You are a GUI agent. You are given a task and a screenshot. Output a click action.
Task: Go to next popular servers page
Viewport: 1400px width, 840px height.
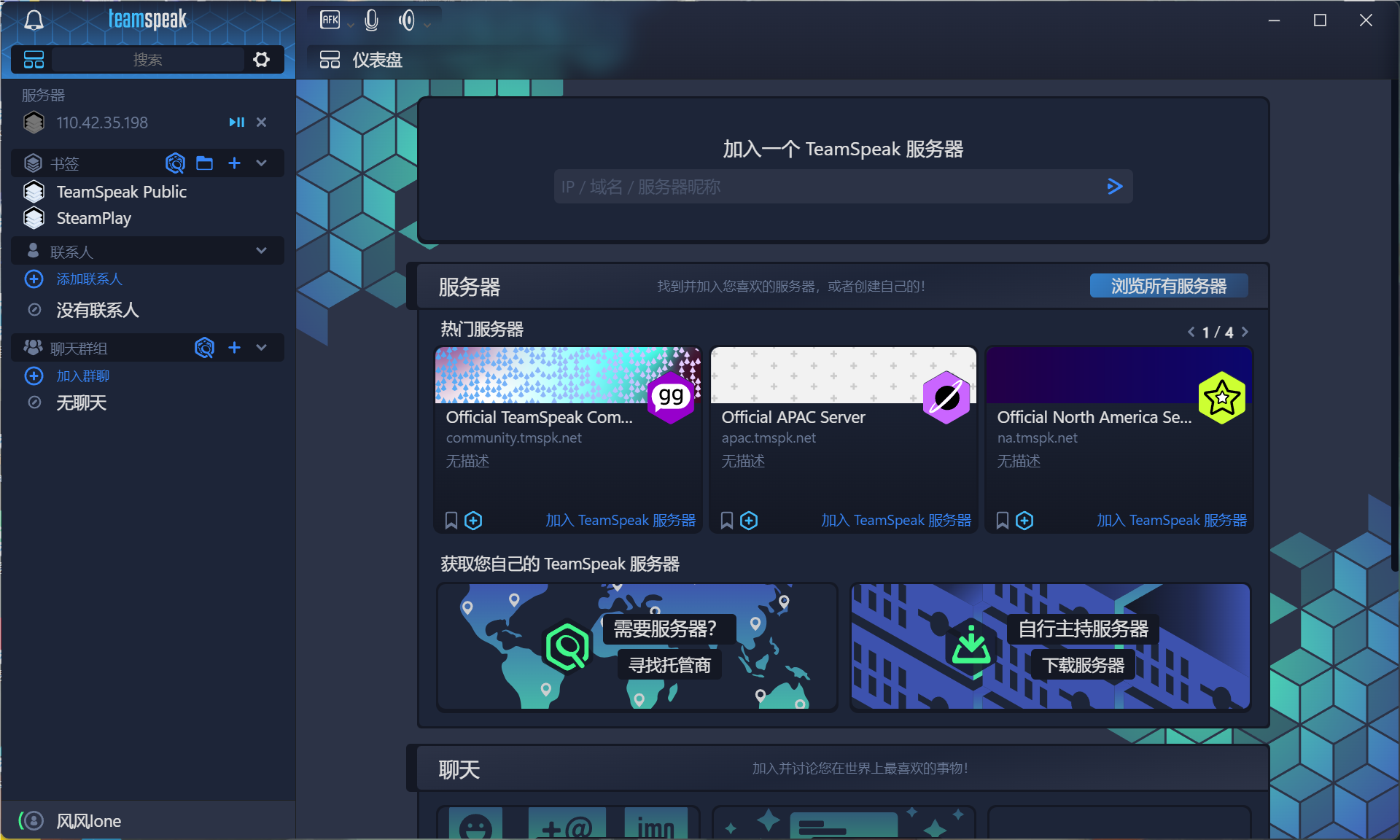1245,332
